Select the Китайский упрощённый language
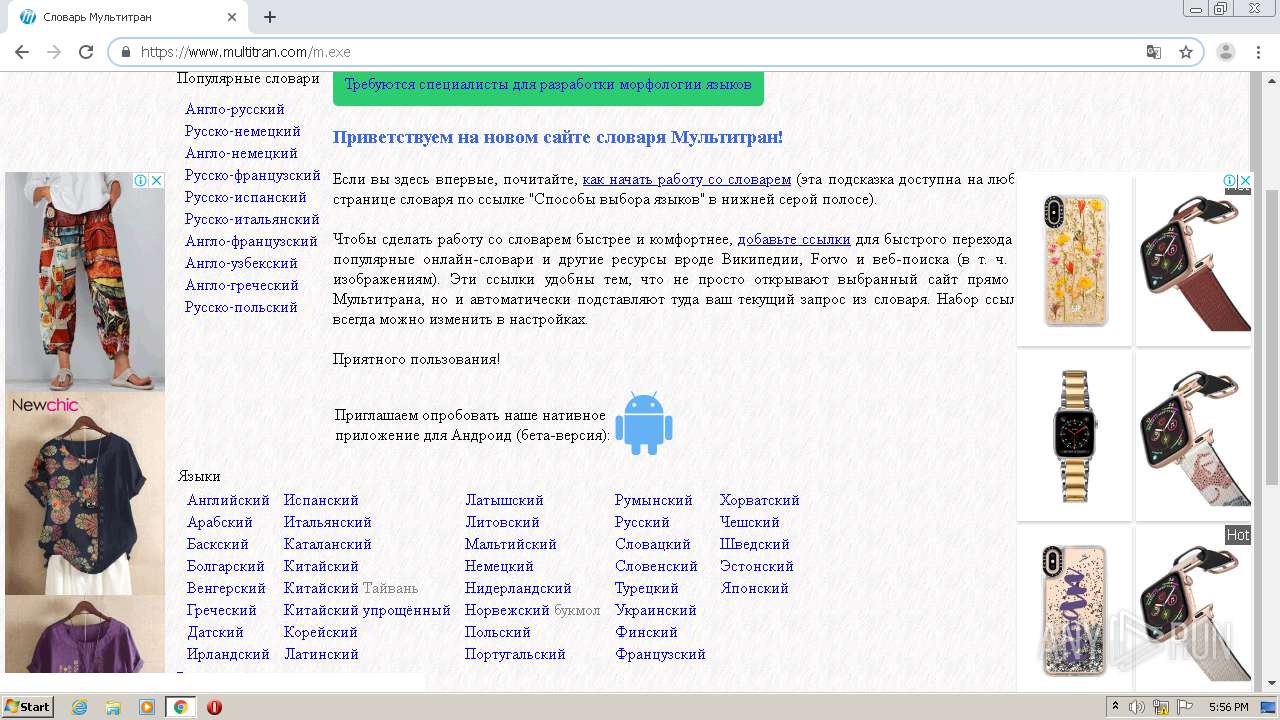 coord(367,610)
